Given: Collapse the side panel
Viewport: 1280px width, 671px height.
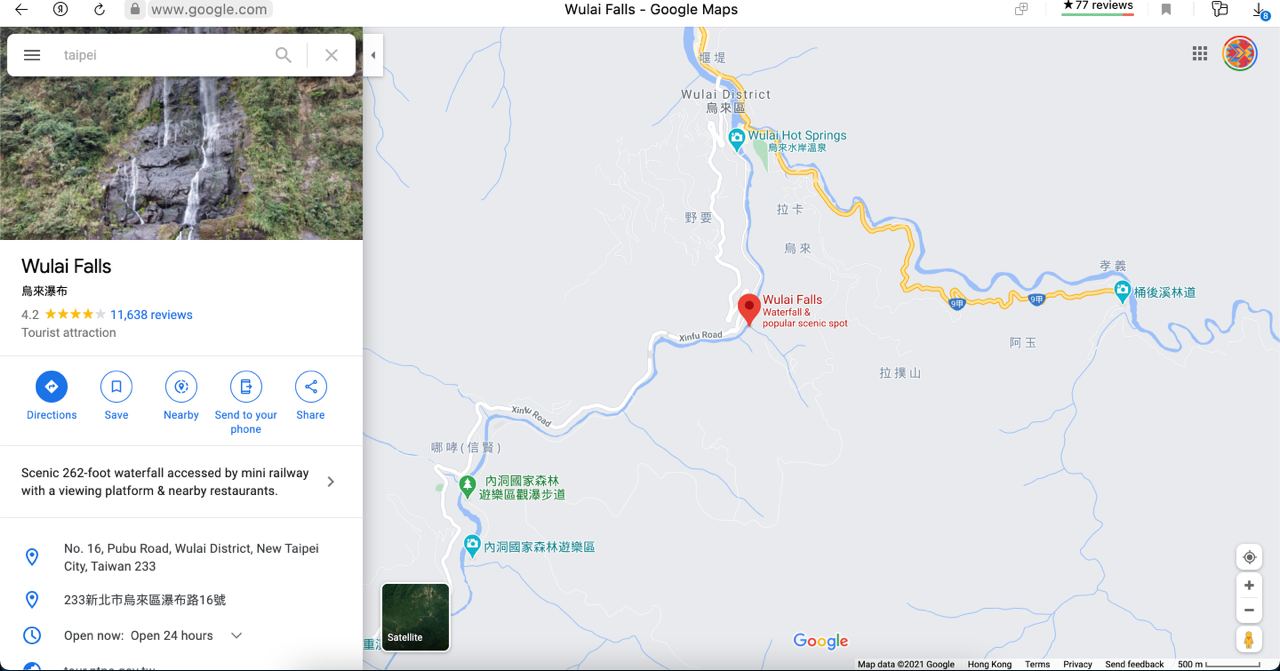Looking at the screenshot, I should click(373, 55).
